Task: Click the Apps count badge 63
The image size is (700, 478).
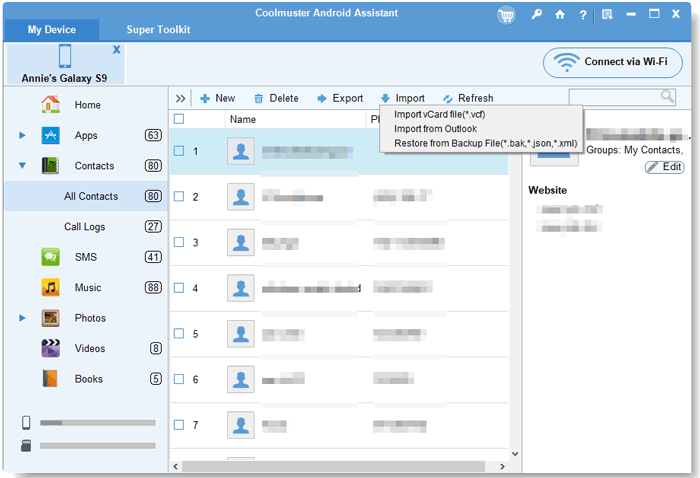Action: pos(153,135)
